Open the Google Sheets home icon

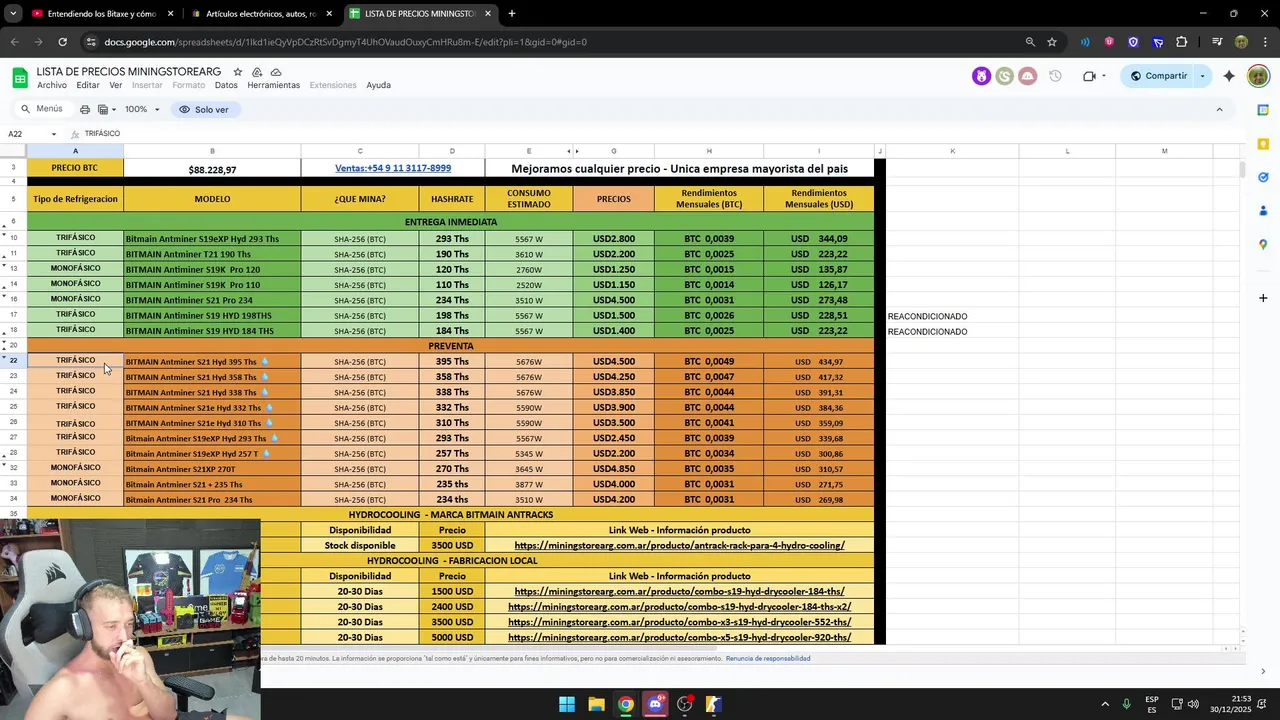[x=19, y=78]
